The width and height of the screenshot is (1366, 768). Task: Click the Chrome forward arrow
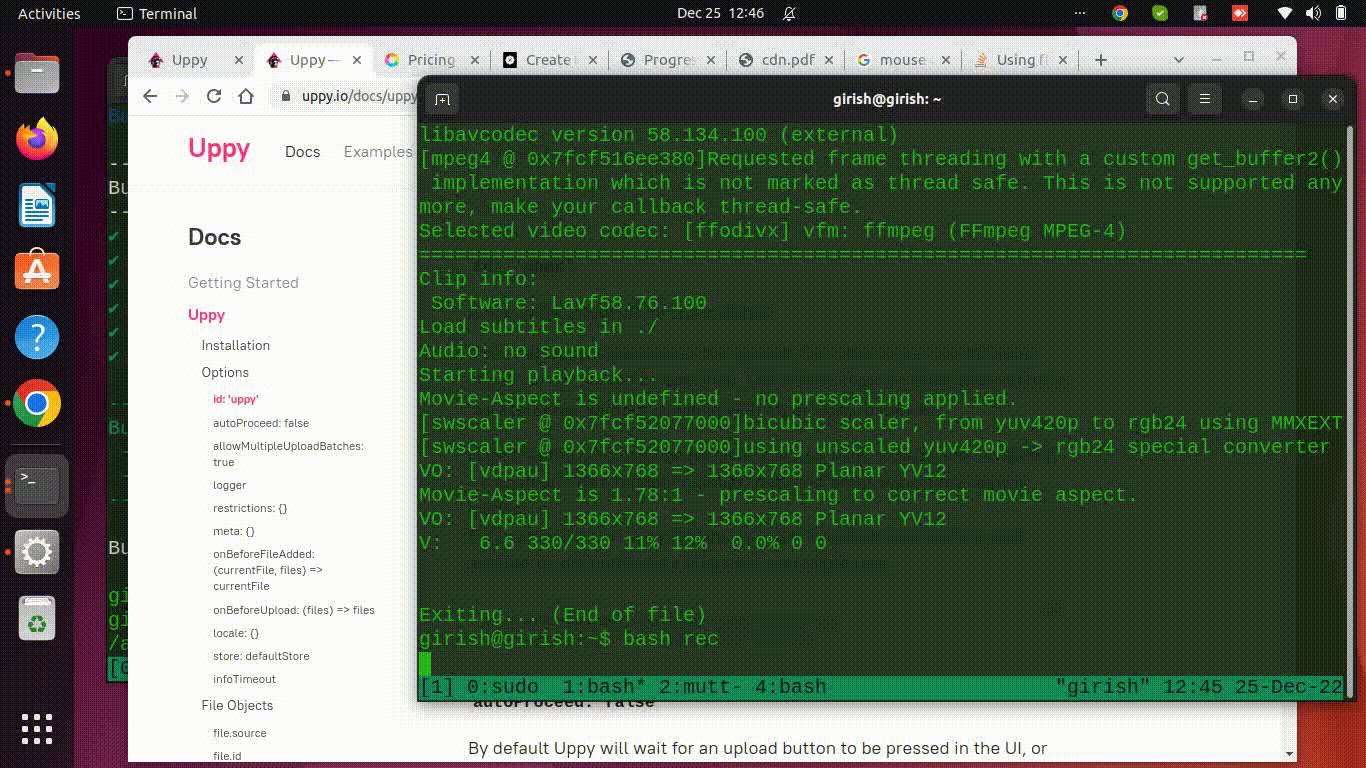(x=182, y=96)
